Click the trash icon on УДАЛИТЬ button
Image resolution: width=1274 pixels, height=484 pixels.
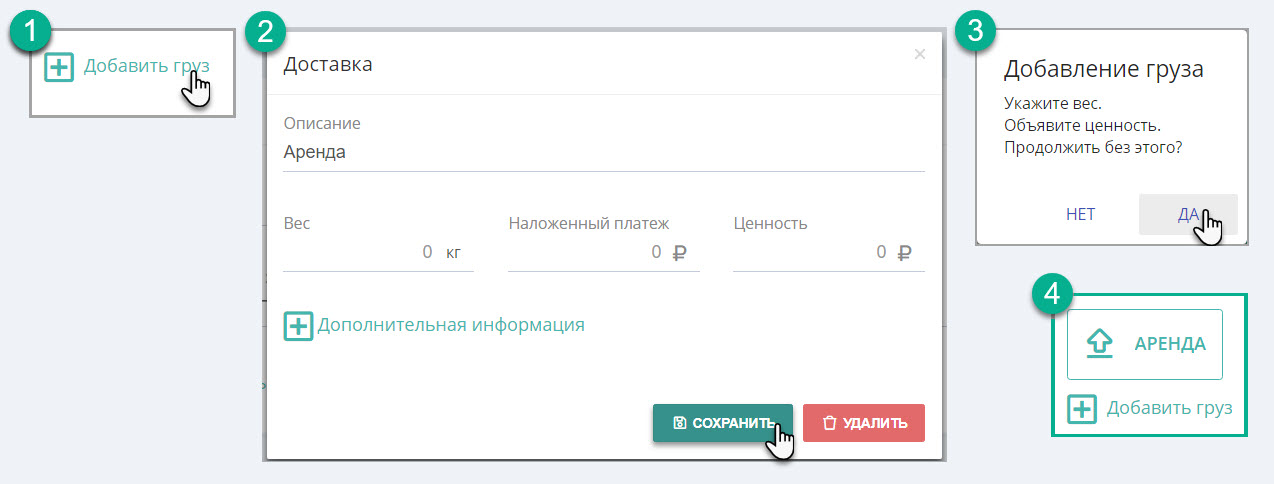[829, 423]
